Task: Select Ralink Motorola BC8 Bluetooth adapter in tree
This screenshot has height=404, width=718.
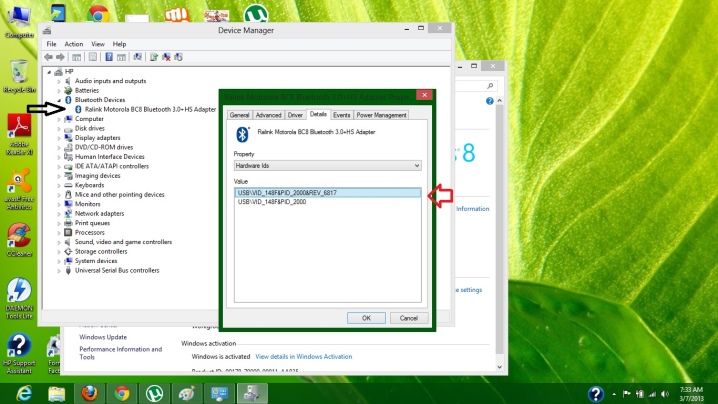Action: (x=150, y=109)
